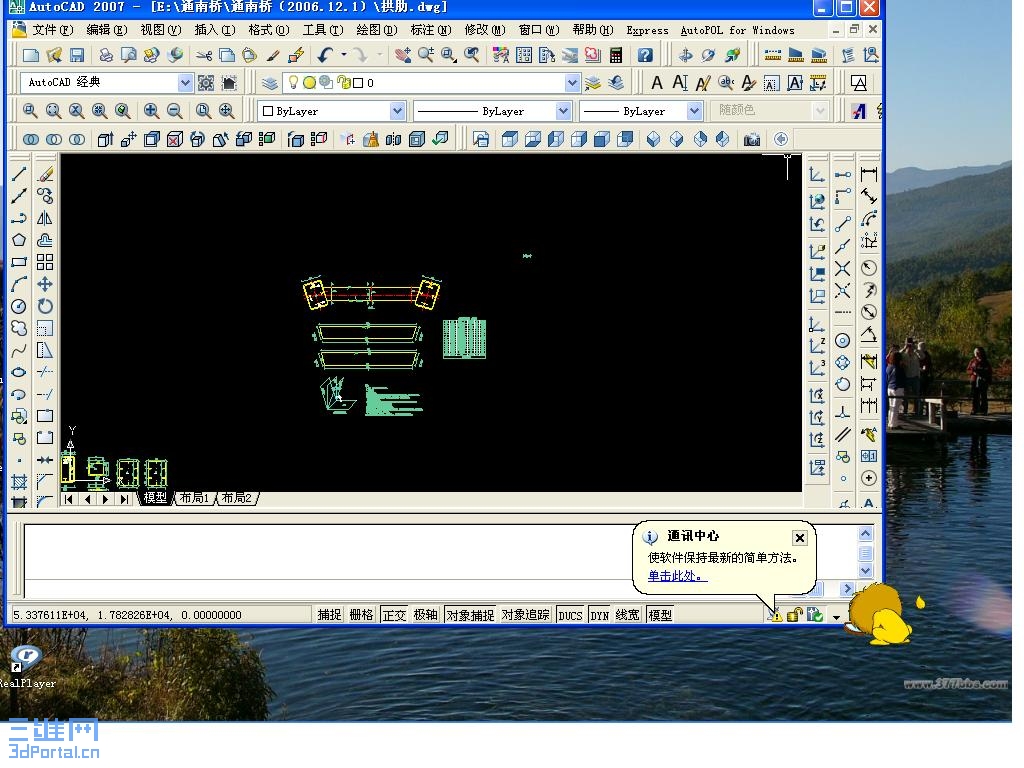Click the 单击此处 link in balloon
1024x768 pixels.
click(x=676, y=575)
